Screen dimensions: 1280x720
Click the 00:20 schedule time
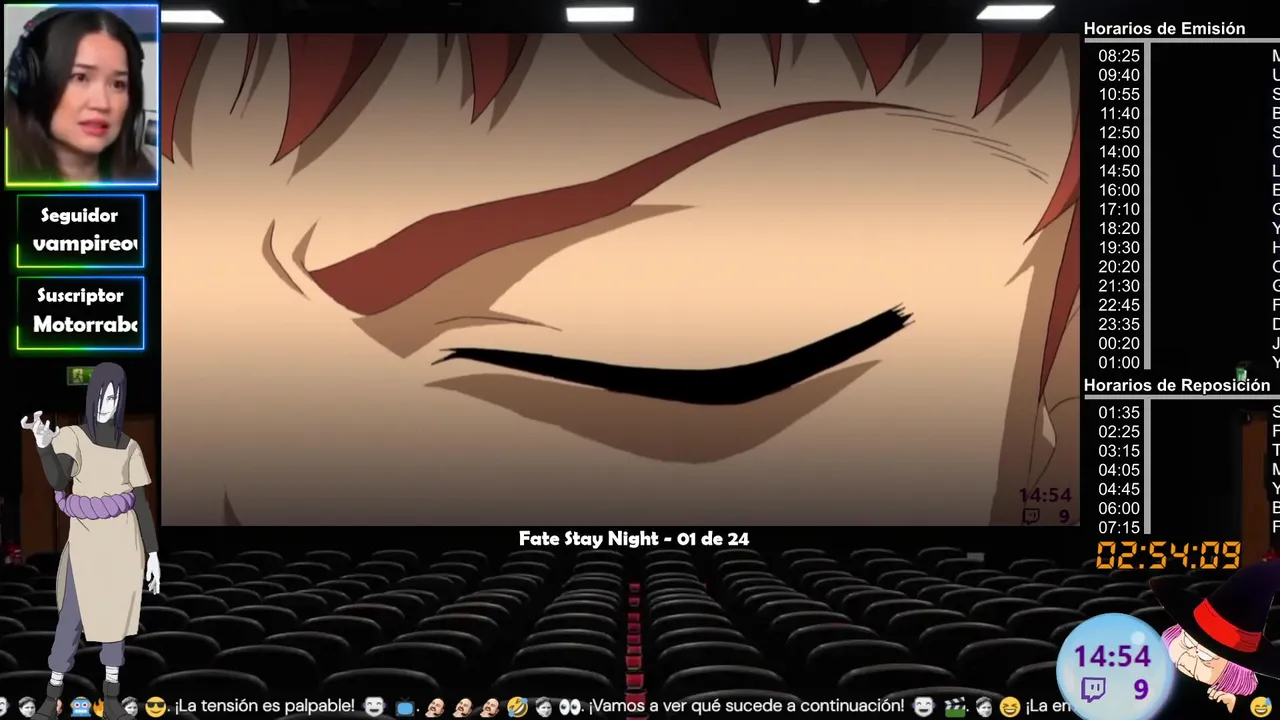pyautogui.click(x=1119, y=343)
